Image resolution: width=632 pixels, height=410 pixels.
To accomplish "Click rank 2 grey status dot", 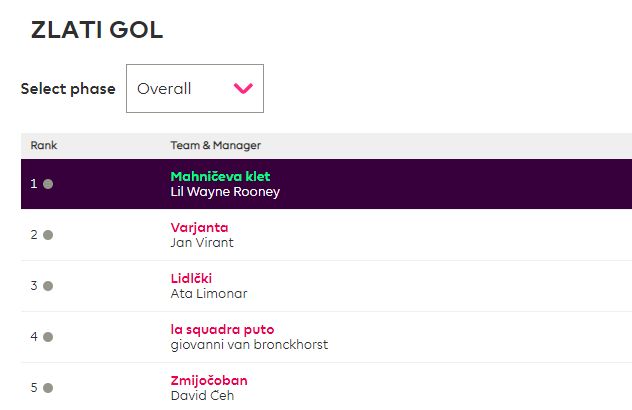I will coord(48,235).
